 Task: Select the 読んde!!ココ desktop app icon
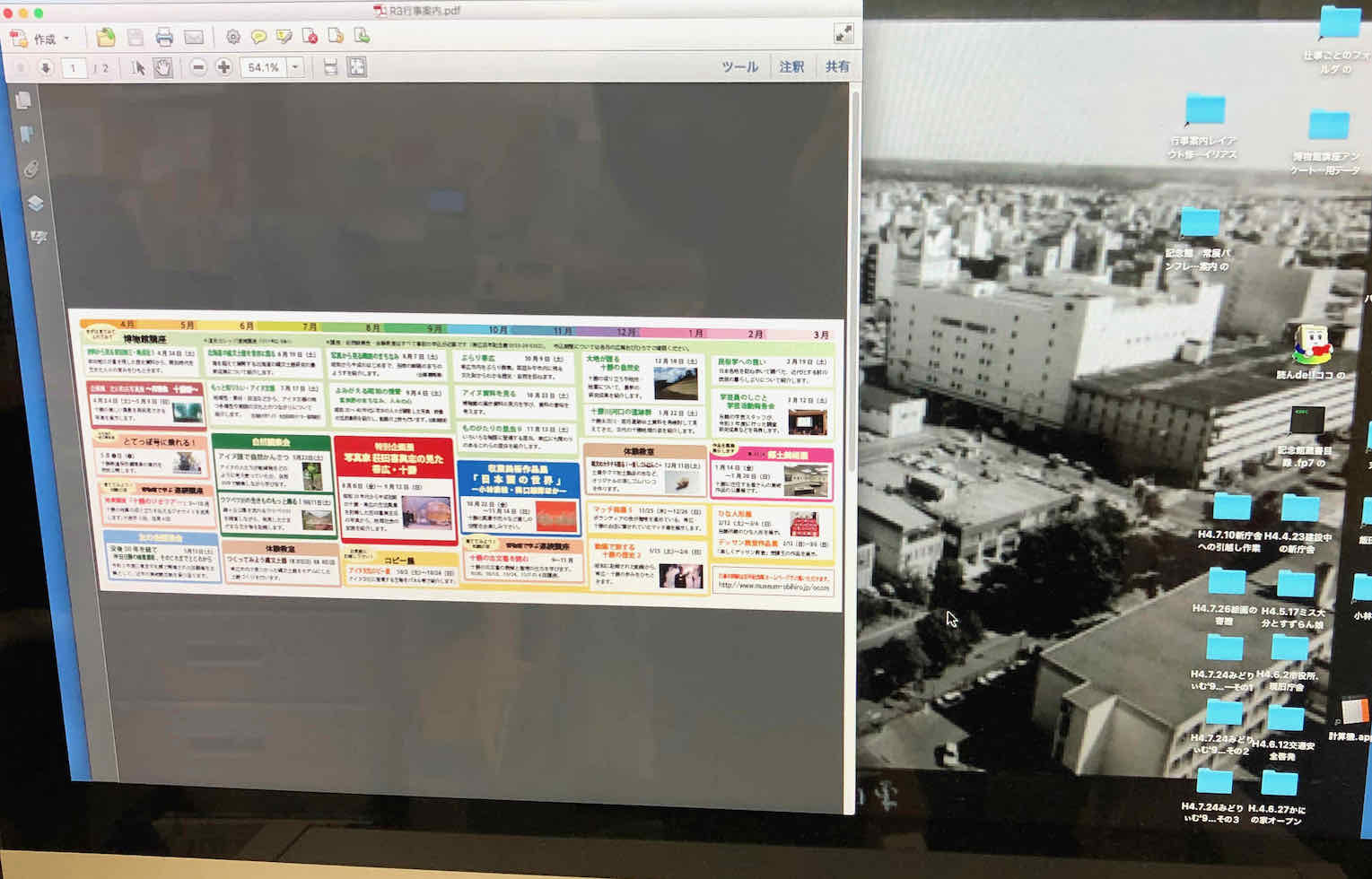click(x=1312, y=352)
